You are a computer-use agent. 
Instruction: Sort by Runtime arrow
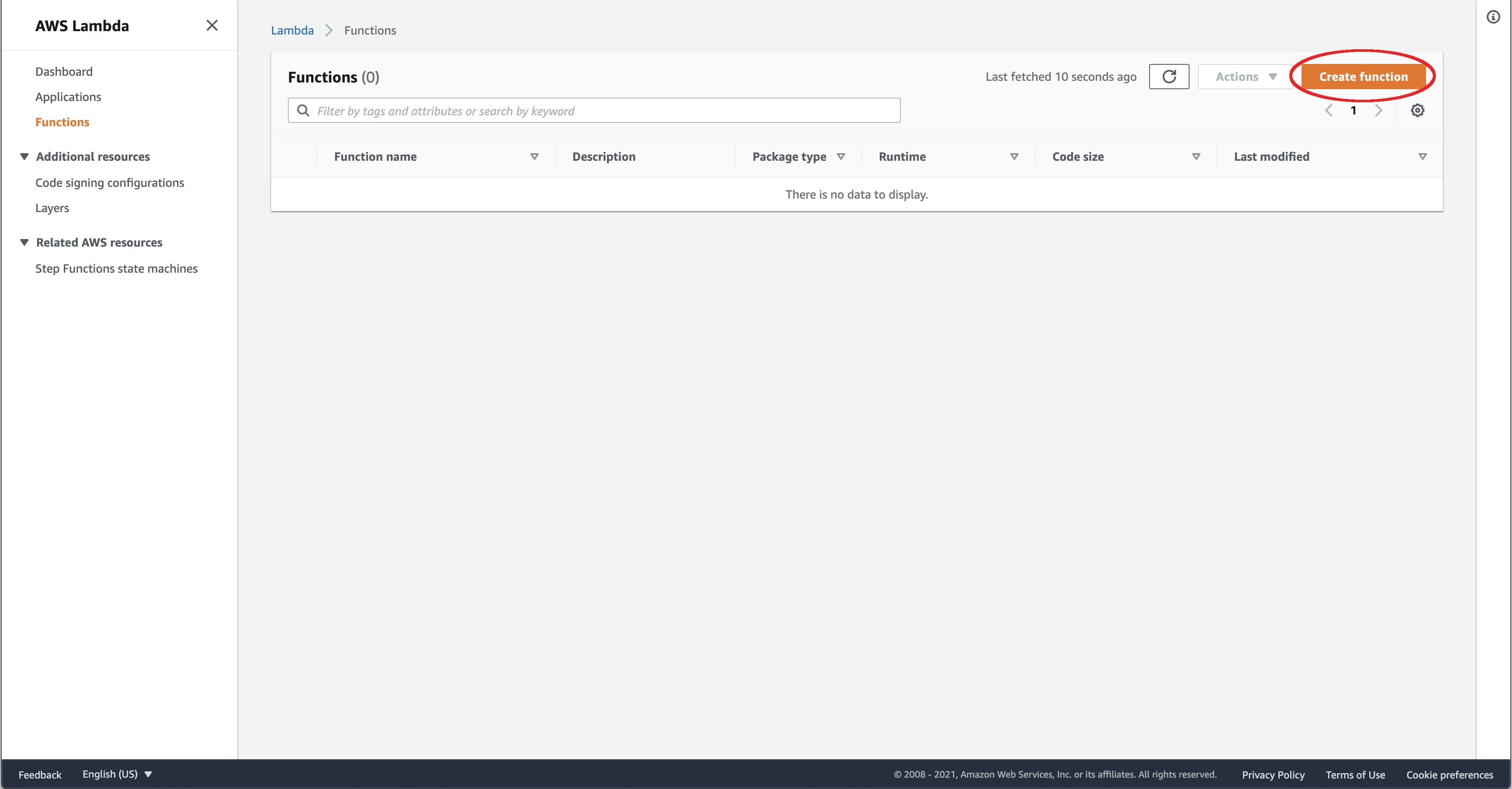pos(1014,157)
